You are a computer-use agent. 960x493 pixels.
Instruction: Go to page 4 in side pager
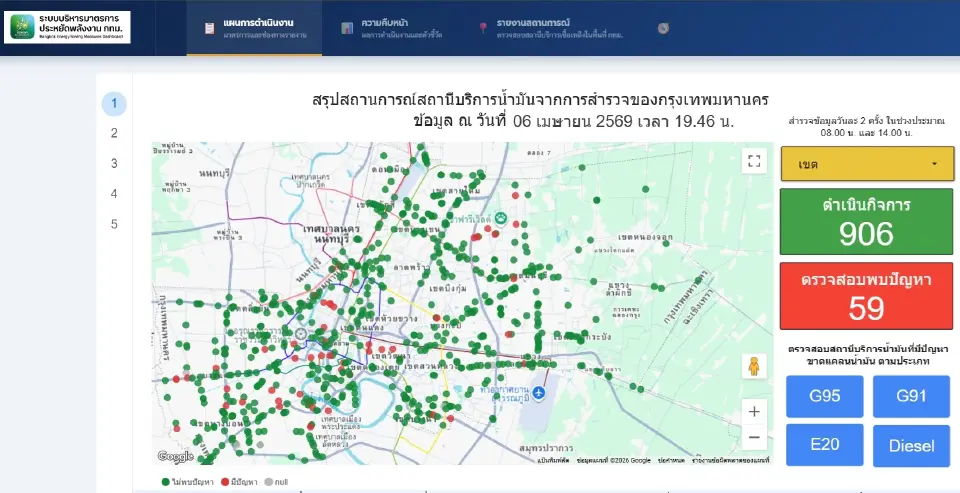[x=114, y=194]
